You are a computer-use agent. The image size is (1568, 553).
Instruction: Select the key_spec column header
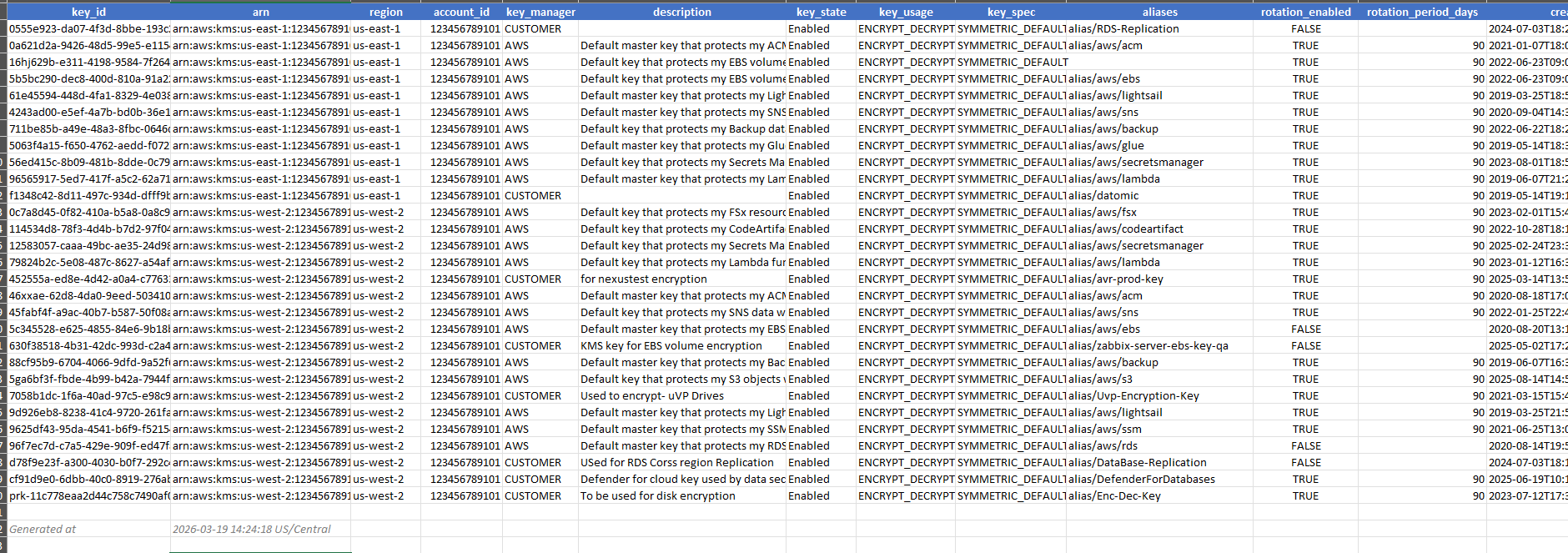tap(1011, 12)
